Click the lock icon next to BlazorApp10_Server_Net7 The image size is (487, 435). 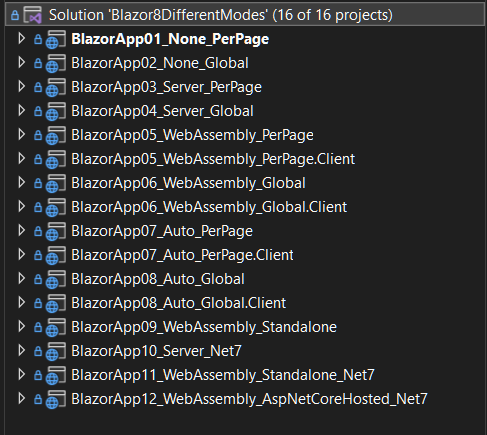click(x=38, y=351)
